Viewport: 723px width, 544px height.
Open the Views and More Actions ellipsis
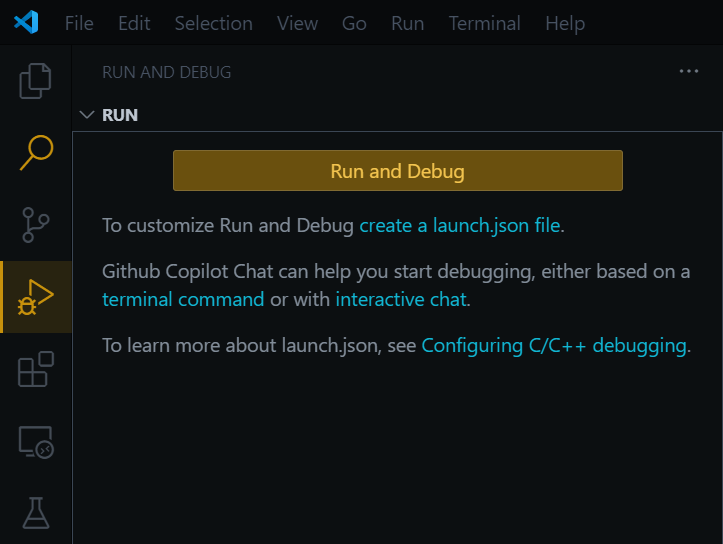[x=688, y=72]
